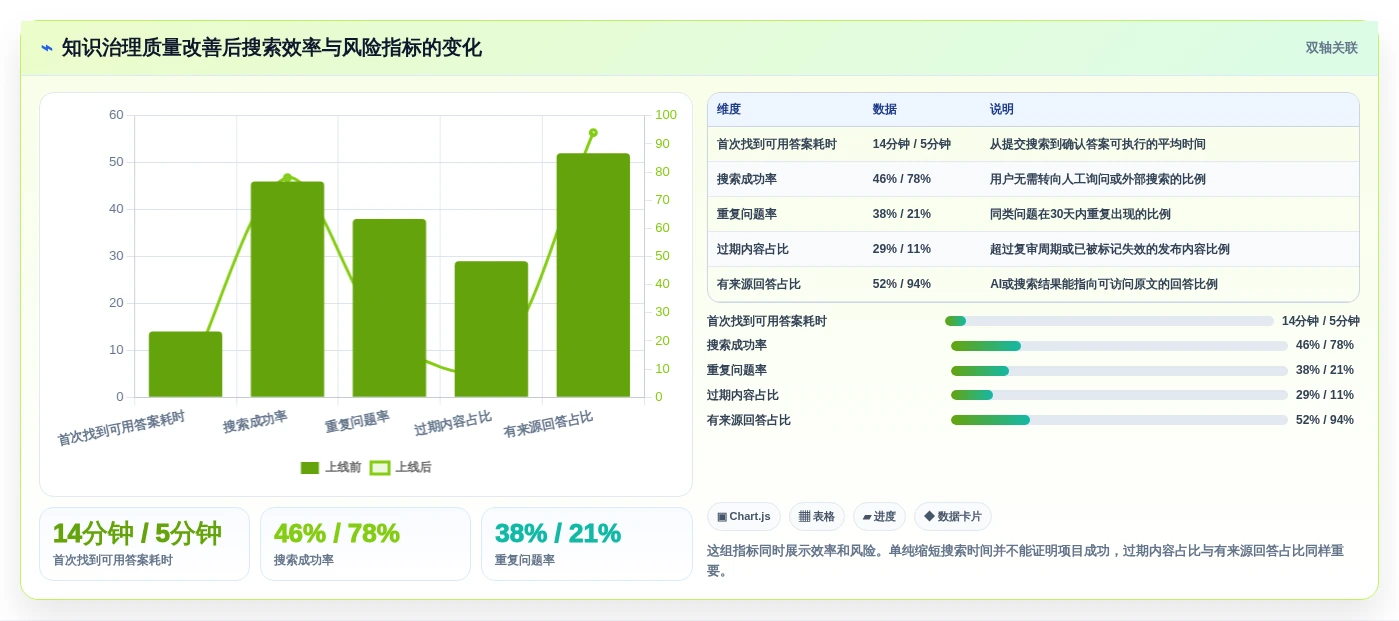
Task: Click the line point above 有来源回答占比 bar
Action: click(x=593, y=132)
